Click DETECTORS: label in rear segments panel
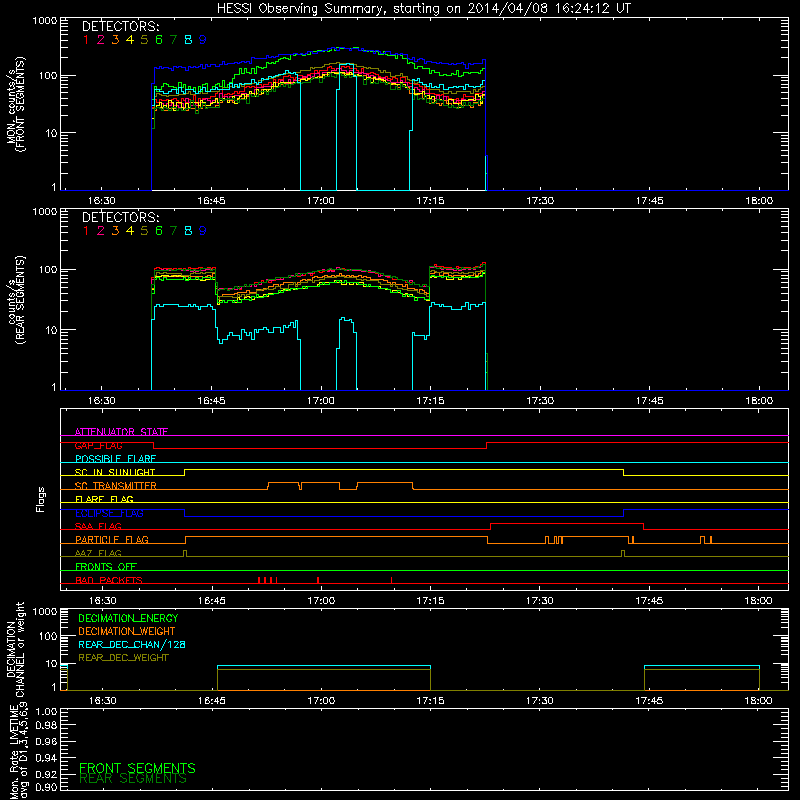 (120, 217)
